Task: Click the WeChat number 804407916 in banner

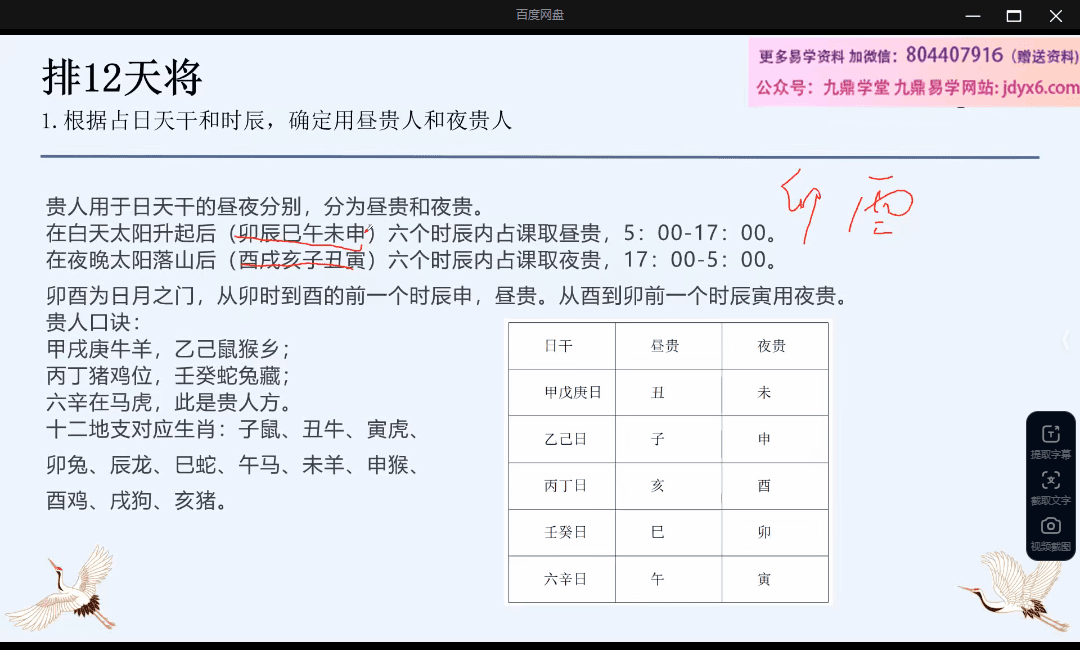Action: tap(954, 56)
